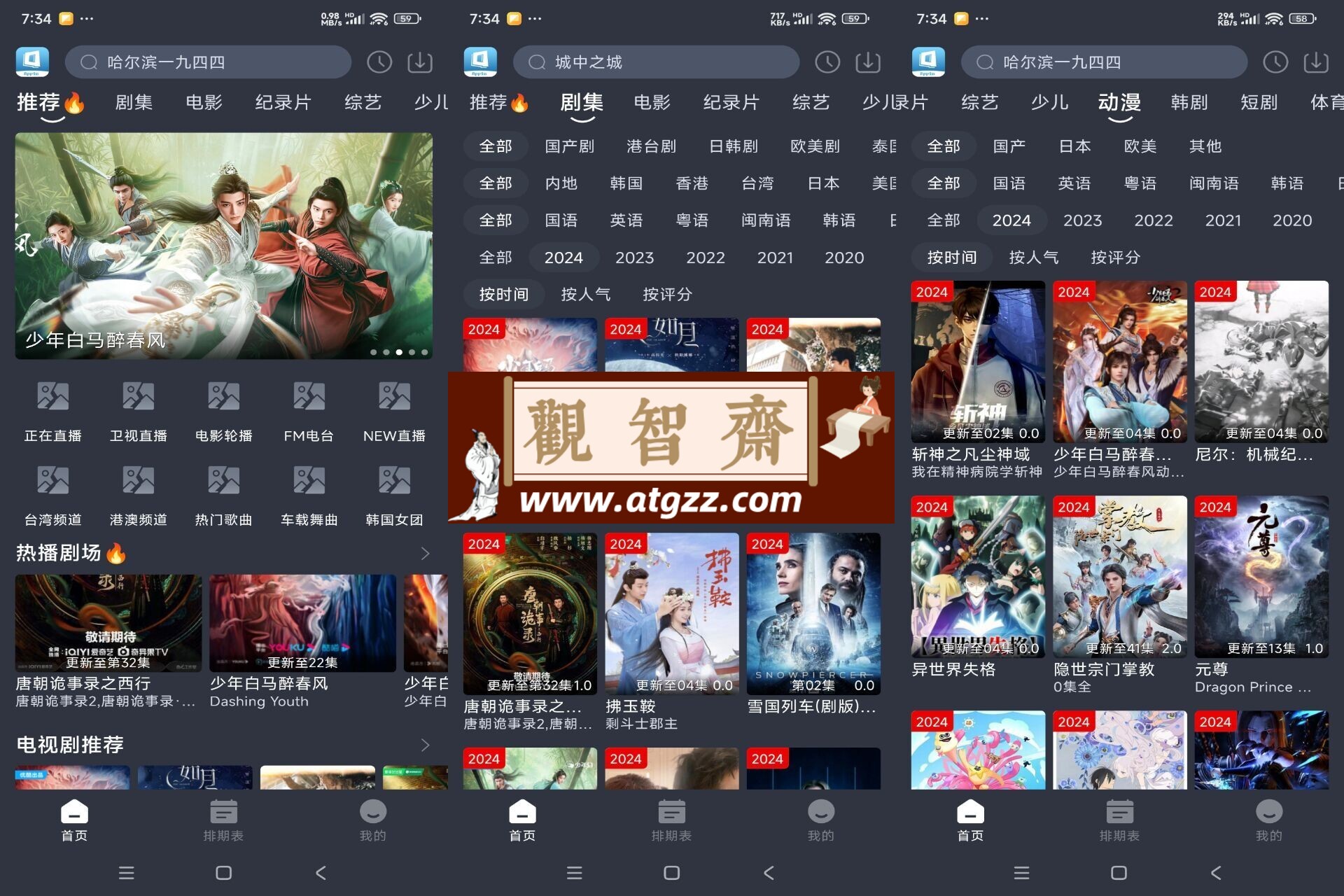Open 斩神之凡尘神域 anime thumbnail
1344x896 pixels.
(978, 361)
